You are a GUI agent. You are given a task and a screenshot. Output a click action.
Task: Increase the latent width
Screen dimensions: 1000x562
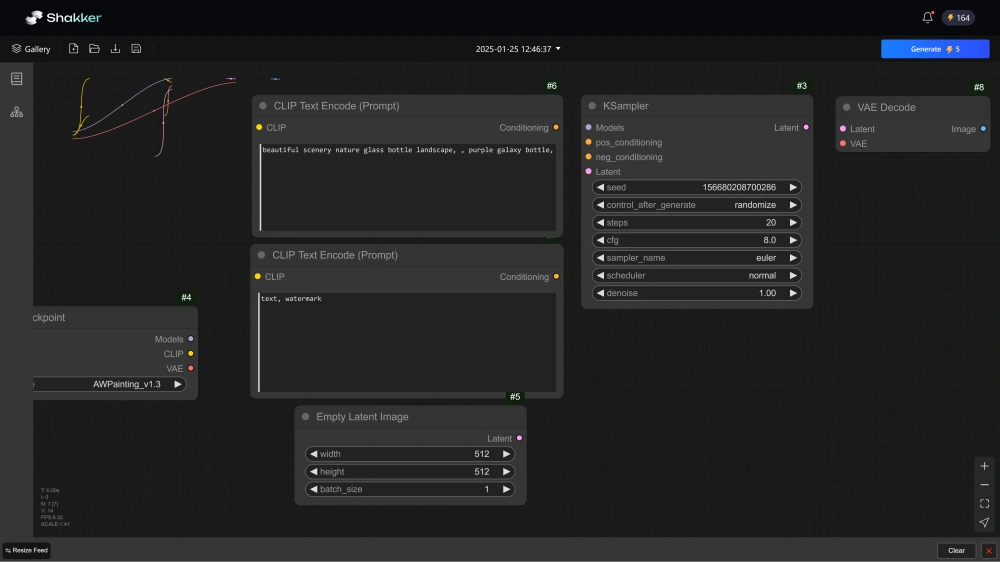pos(506,454)
